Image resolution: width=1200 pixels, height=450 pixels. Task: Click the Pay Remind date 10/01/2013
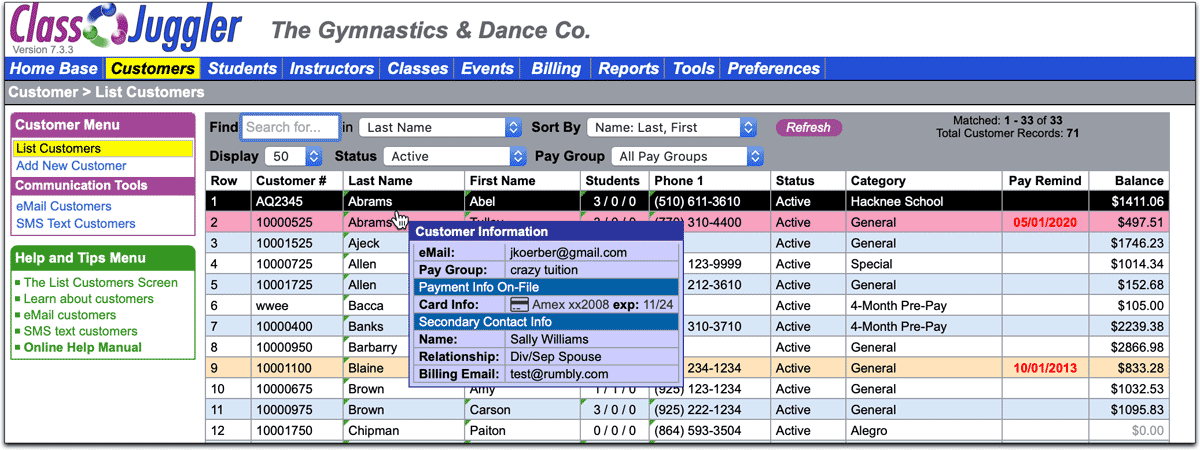point(1045,368)
